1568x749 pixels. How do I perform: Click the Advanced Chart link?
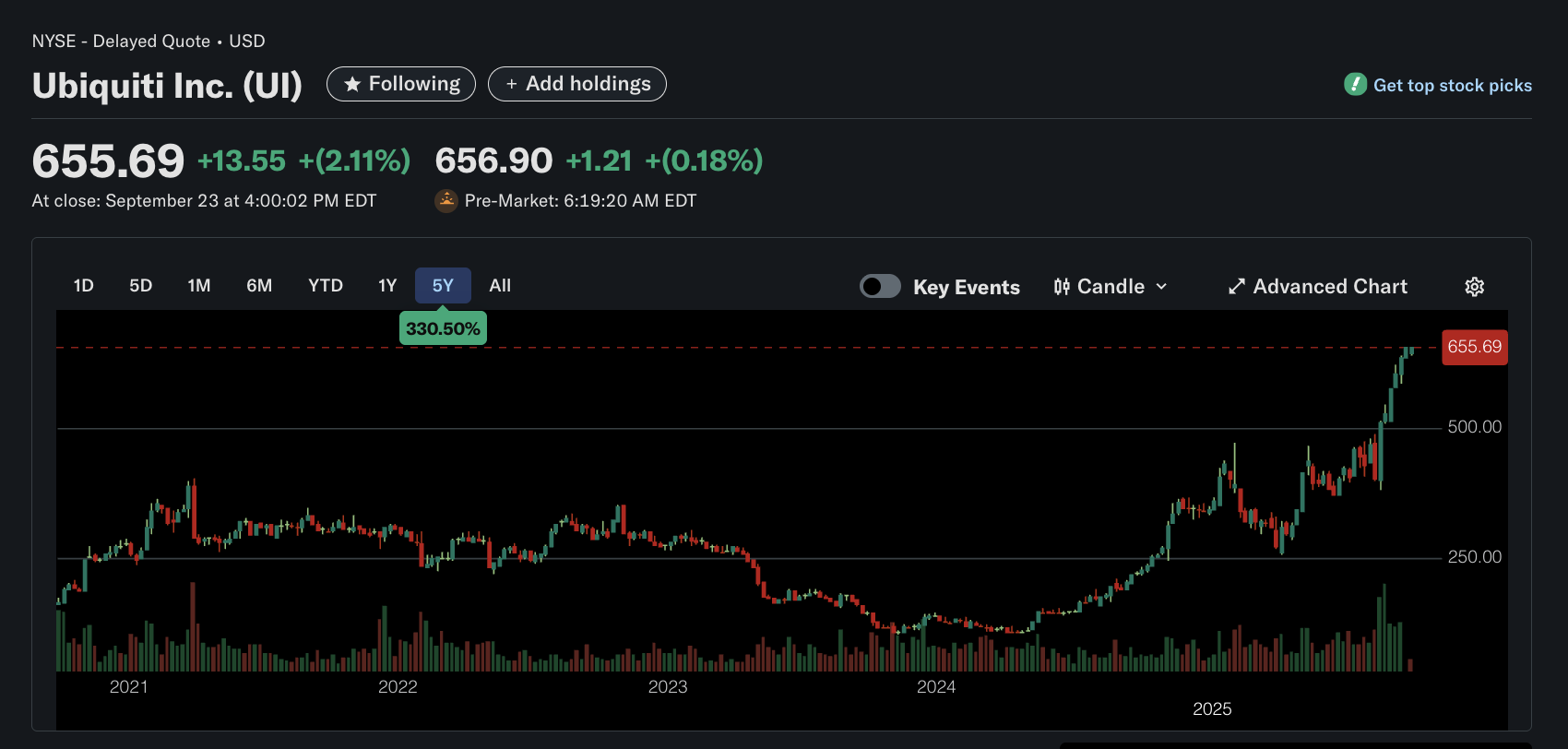1329,287
